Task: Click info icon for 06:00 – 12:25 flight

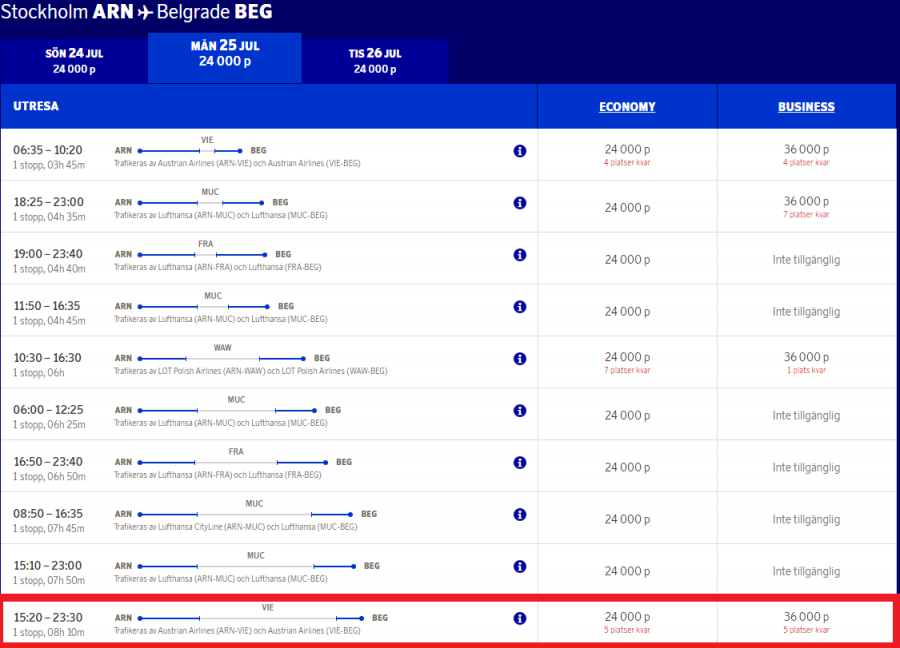Action: click(520, 411)
